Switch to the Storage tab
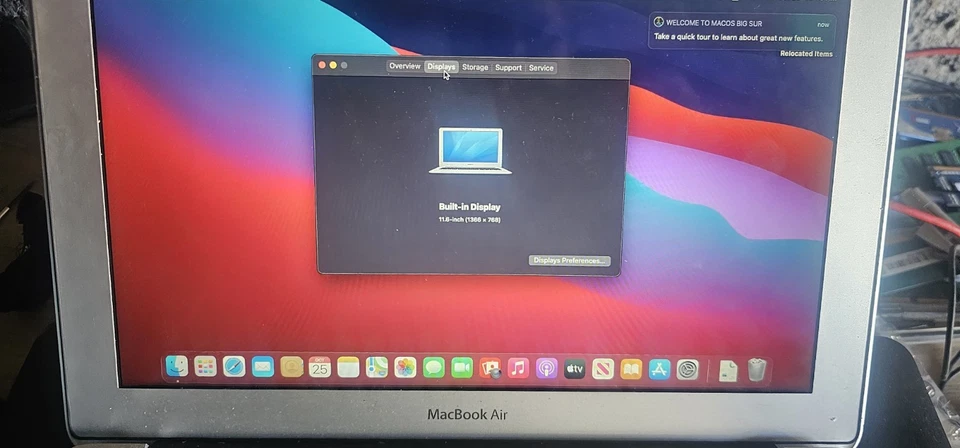The height and width of the screenshot is (448, 960). pyautogui.click(x=475, y=67)
